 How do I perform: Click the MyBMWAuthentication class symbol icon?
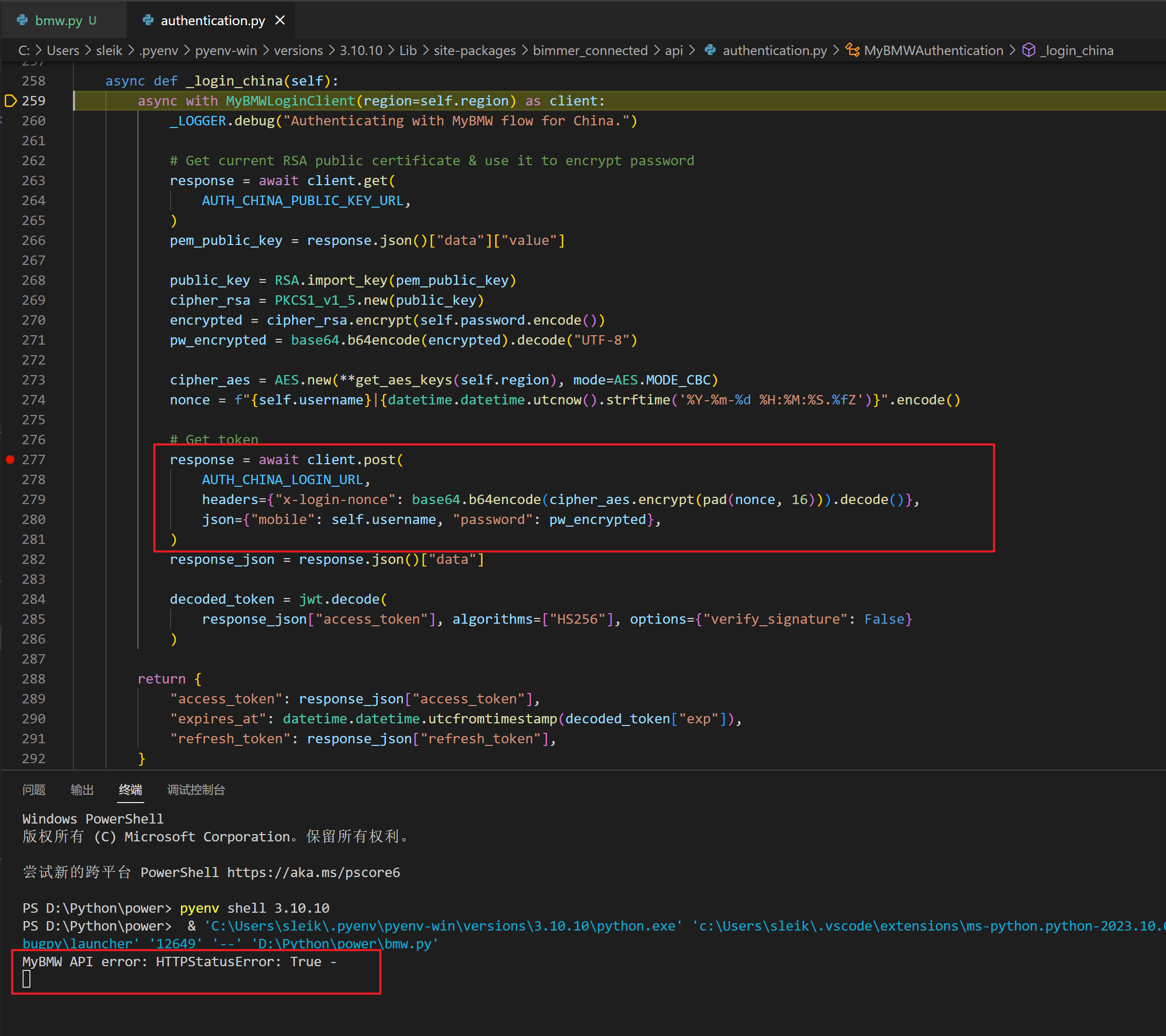(852, 50)
